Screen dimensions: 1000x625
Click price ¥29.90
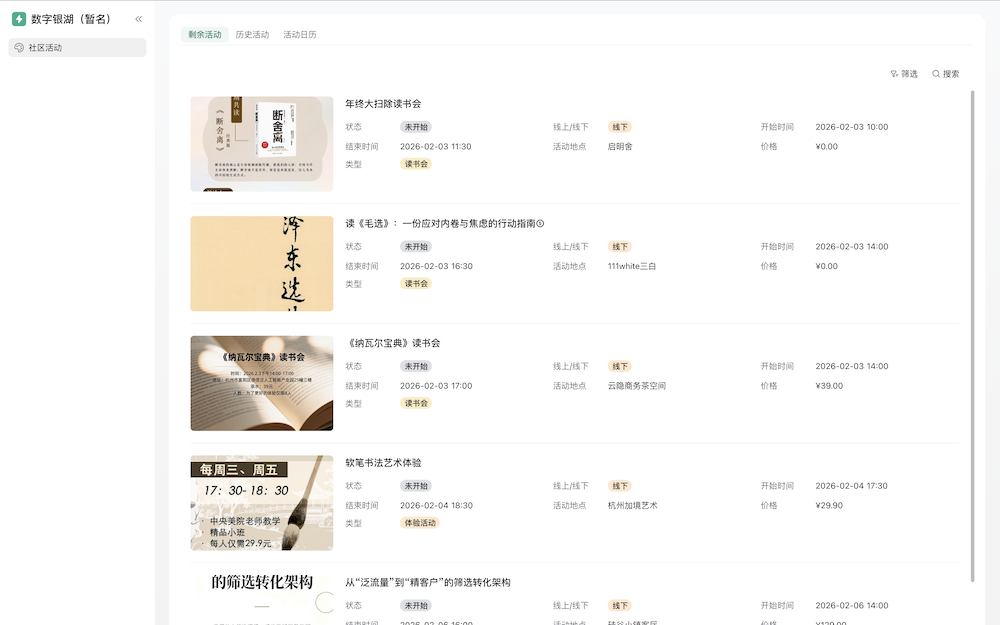coord(829,505)
